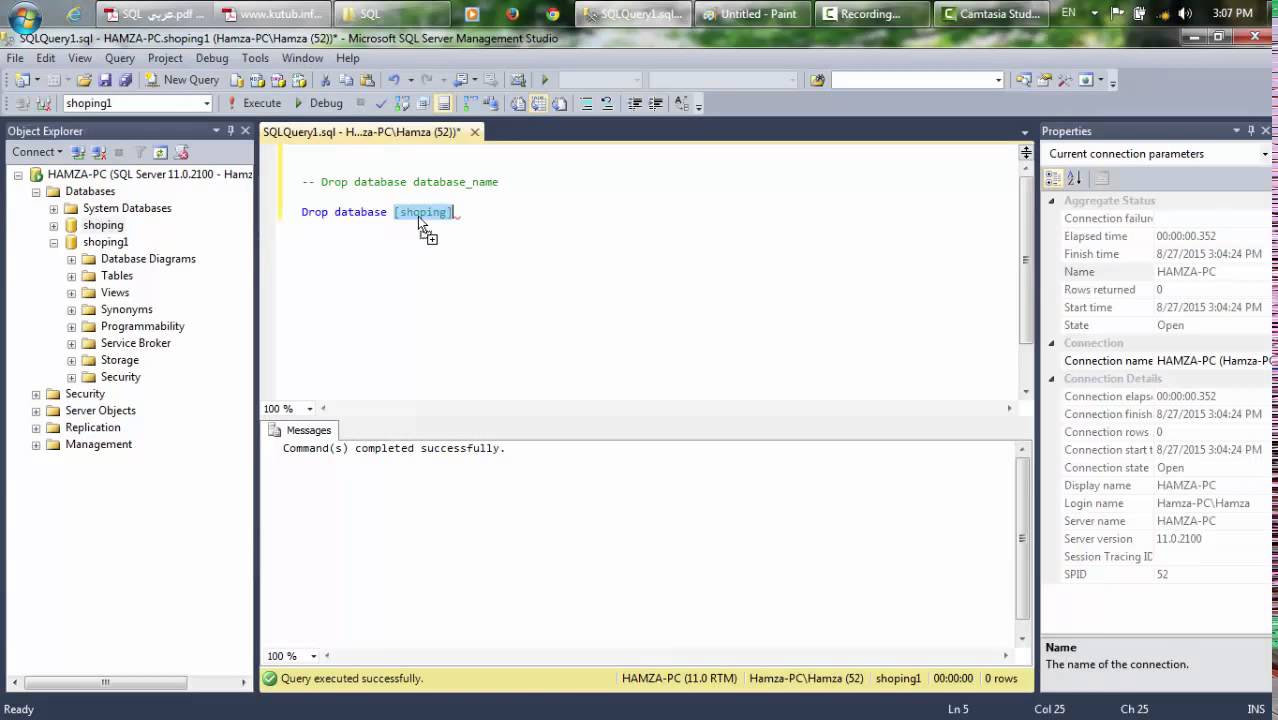The image size is (1278, 720).
Task: Collapse the Connection Details section in Properties
Action: tap(1051, 379)
